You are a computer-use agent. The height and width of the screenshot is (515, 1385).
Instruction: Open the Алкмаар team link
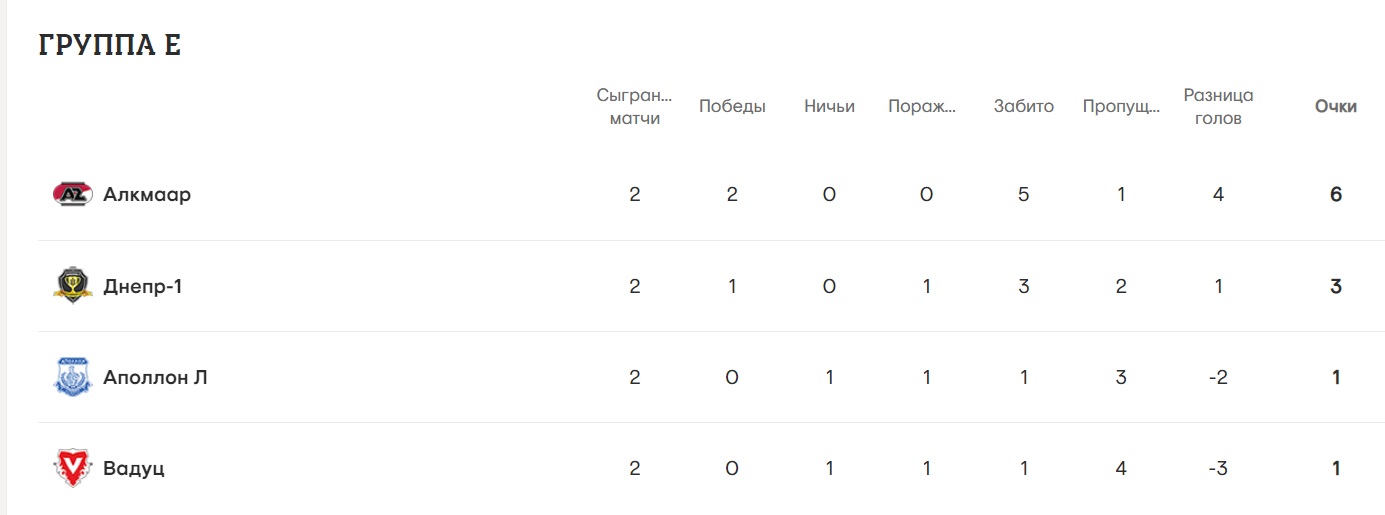(147, 194)
